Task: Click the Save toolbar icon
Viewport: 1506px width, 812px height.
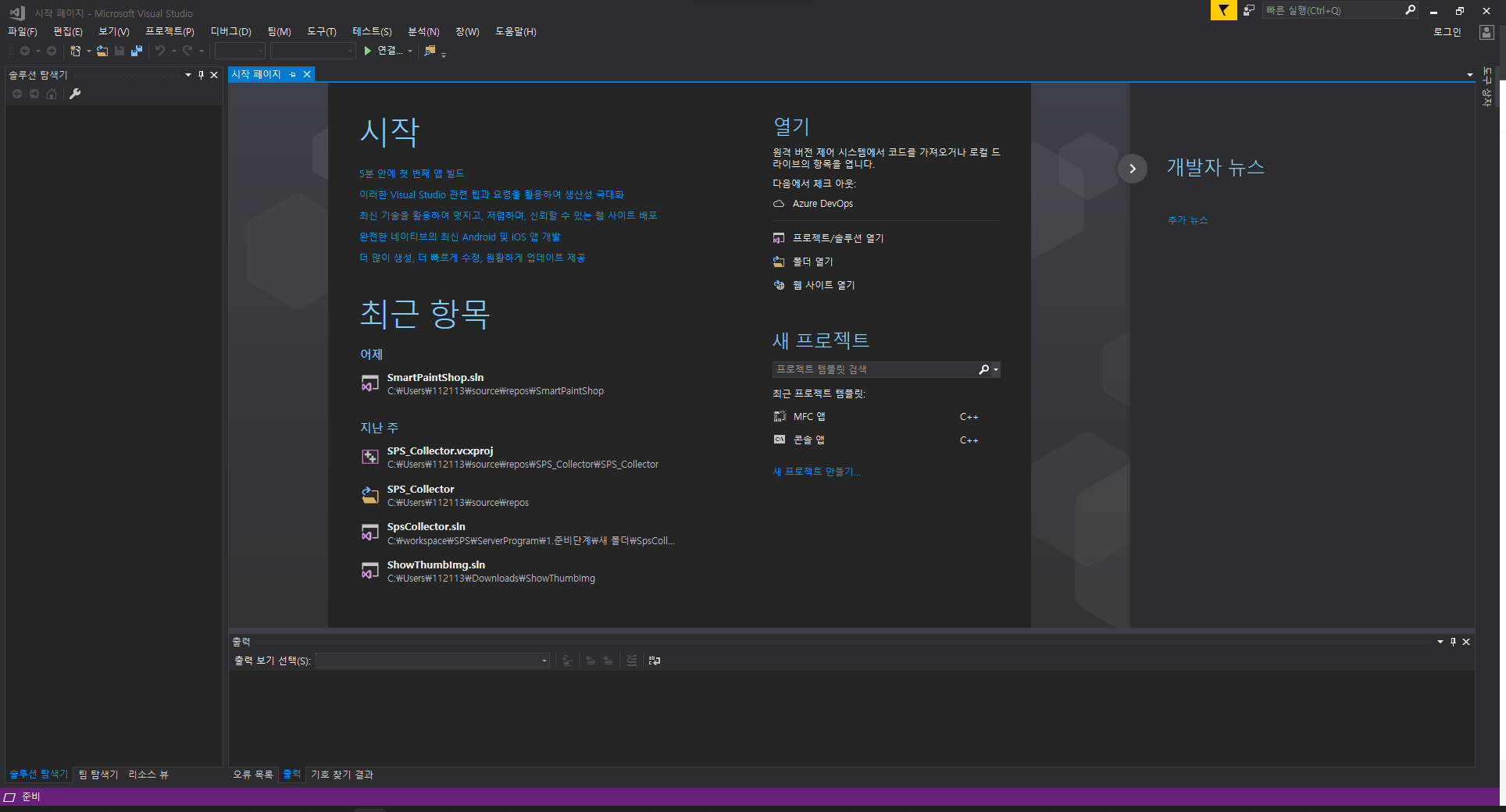Action: (x=120, y=51)
